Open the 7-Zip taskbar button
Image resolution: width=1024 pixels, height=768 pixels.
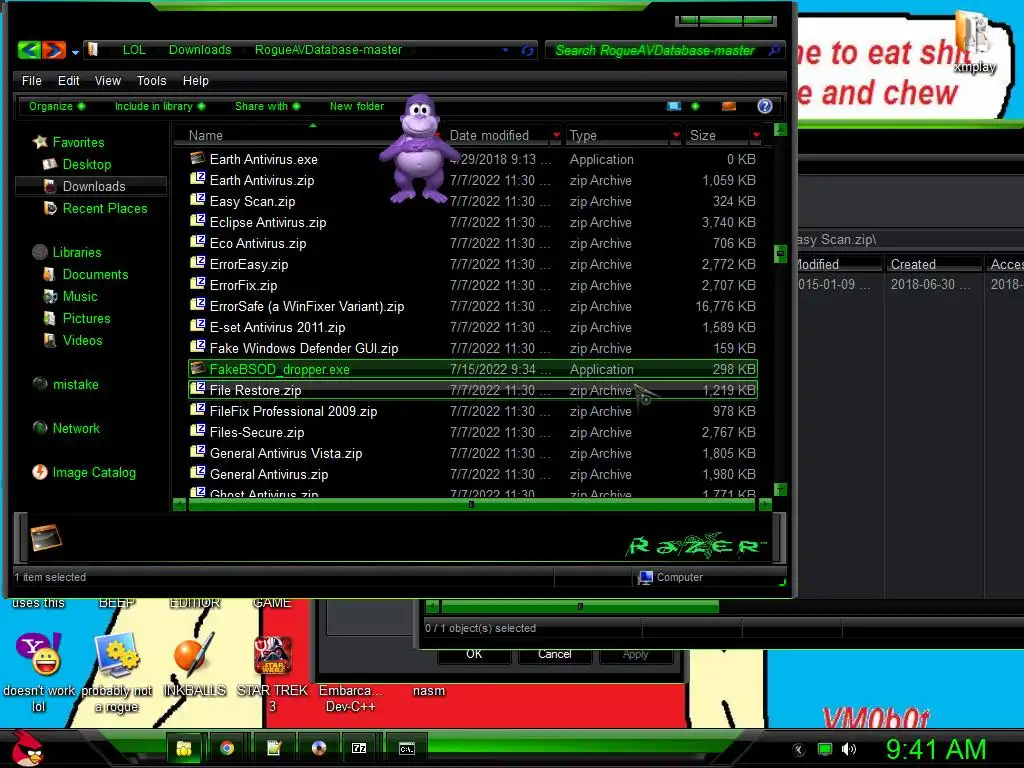click(x=359, y=748)
